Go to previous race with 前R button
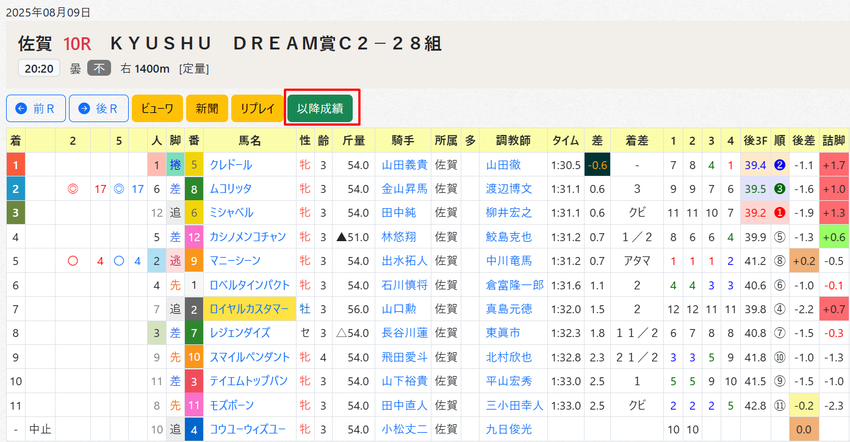This screenshot has width=850, height=442. pos(36,108)
